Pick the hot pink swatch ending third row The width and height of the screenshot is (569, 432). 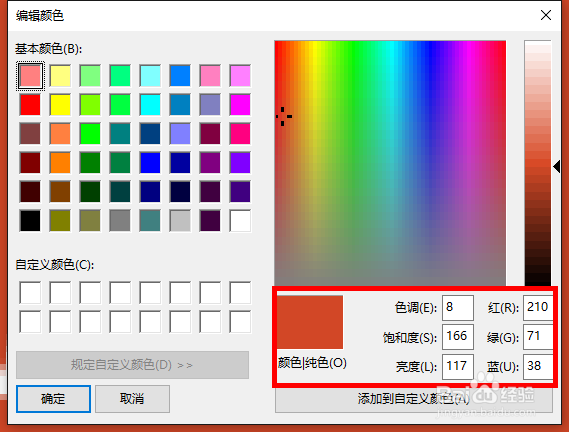[240, 134]
